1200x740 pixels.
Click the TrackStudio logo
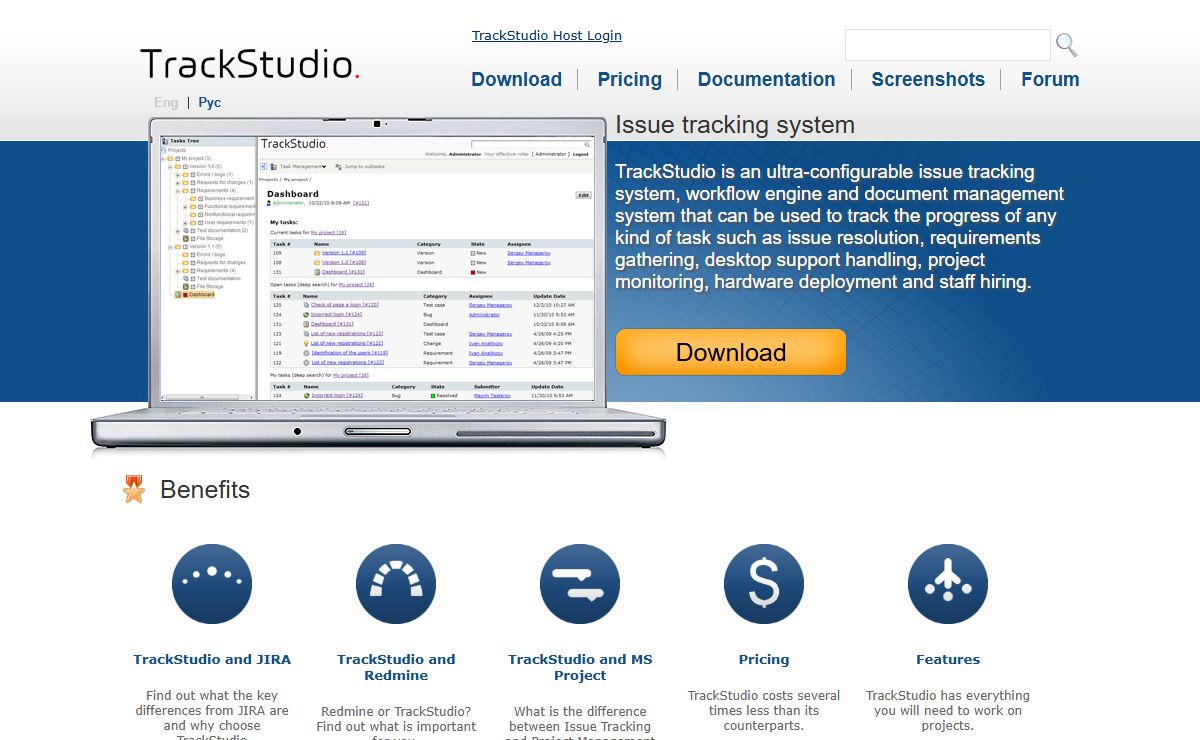tap(250, 64)
